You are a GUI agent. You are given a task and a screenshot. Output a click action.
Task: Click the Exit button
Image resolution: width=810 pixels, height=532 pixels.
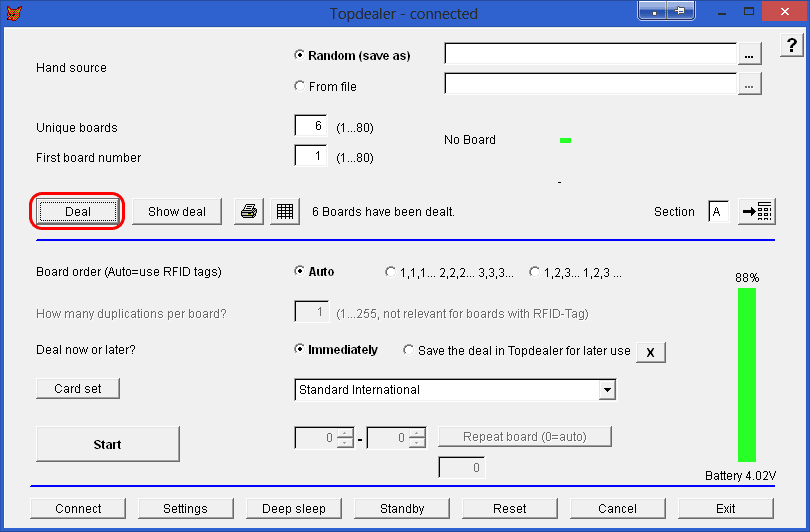726,508
